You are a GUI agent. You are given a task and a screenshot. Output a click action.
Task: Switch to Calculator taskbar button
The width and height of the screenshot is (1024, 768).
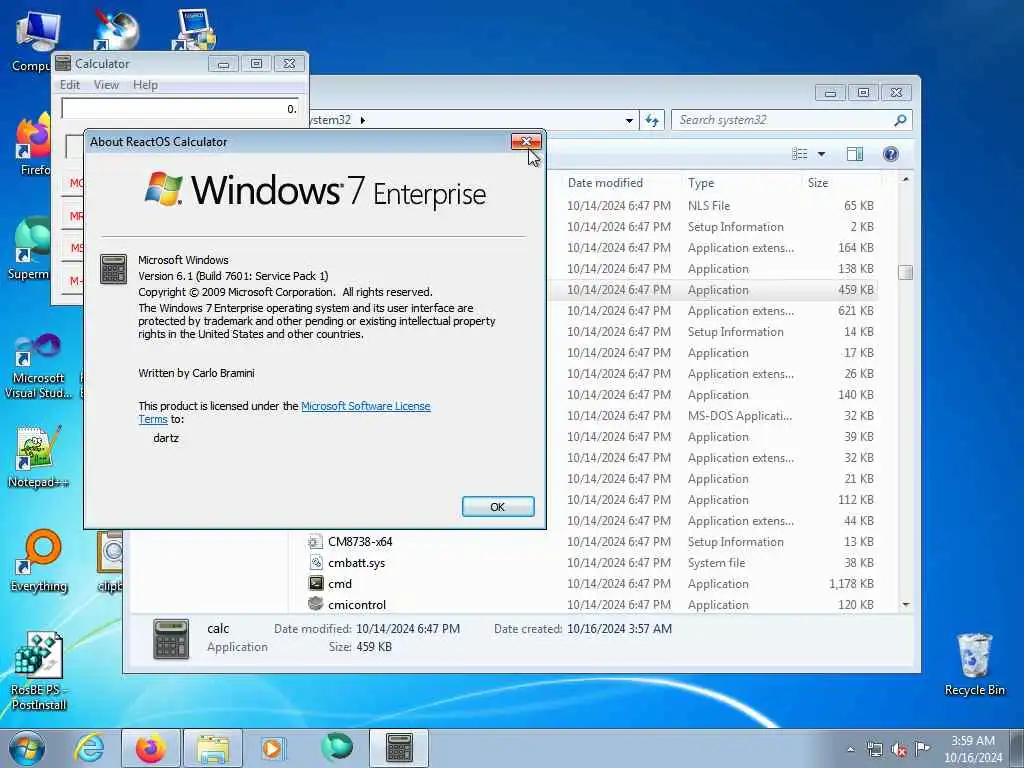399,748
